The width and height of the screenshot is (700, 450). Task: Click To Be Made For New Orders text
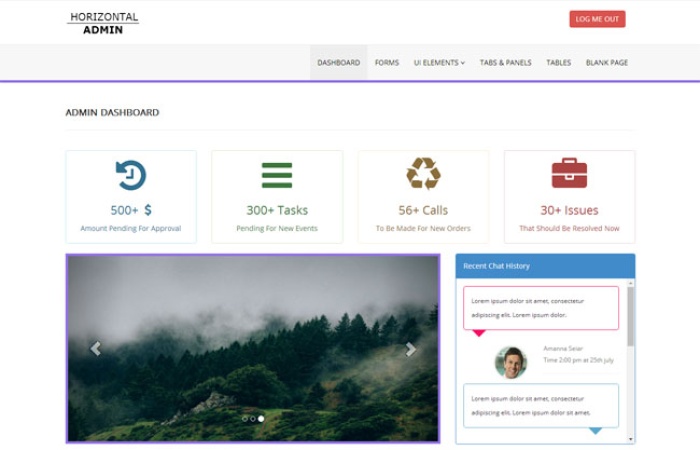pos(423,228)
